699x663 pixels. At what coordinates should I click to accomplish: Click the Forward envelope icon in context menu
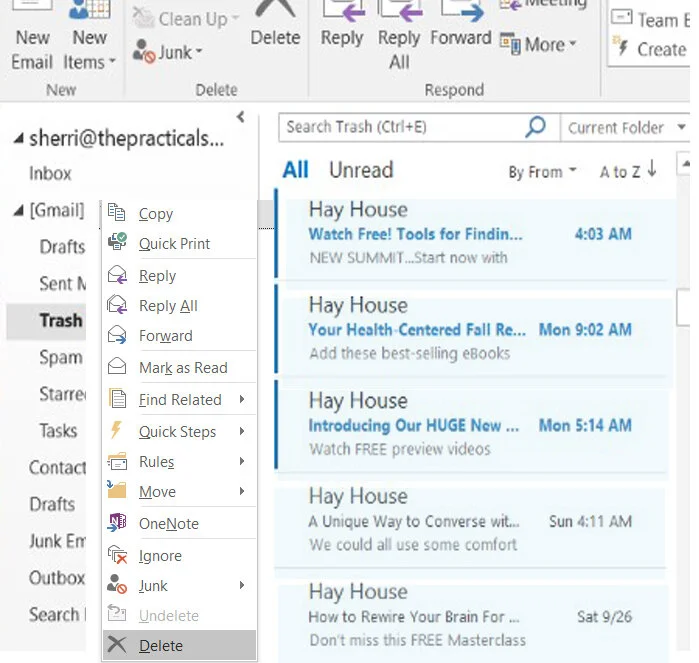click(x=117, y=334)
